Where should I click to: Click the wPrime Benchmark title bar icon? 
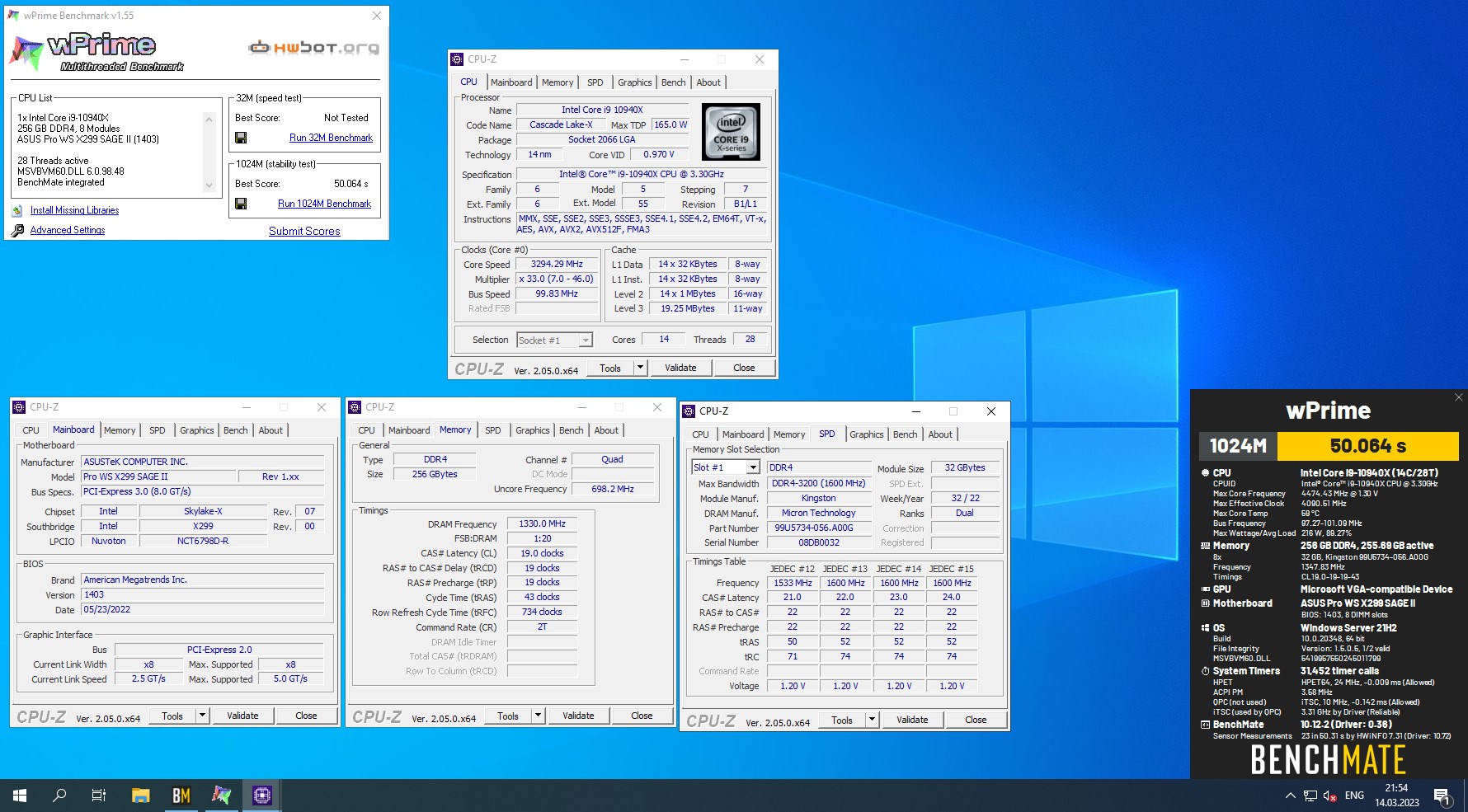coord(13,16)
